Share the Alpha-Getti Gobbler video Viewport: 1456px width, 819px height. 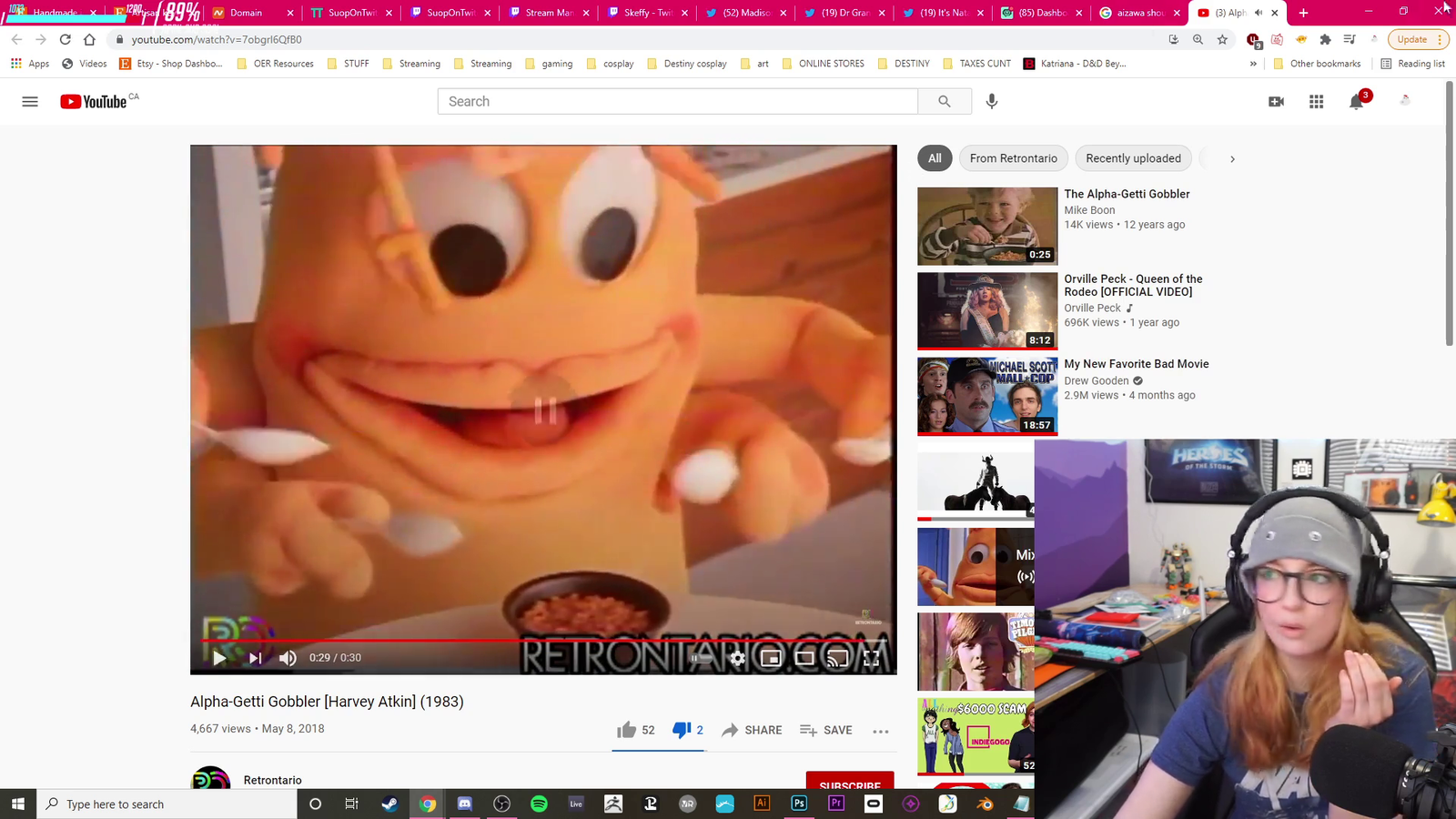pos(752,730)
